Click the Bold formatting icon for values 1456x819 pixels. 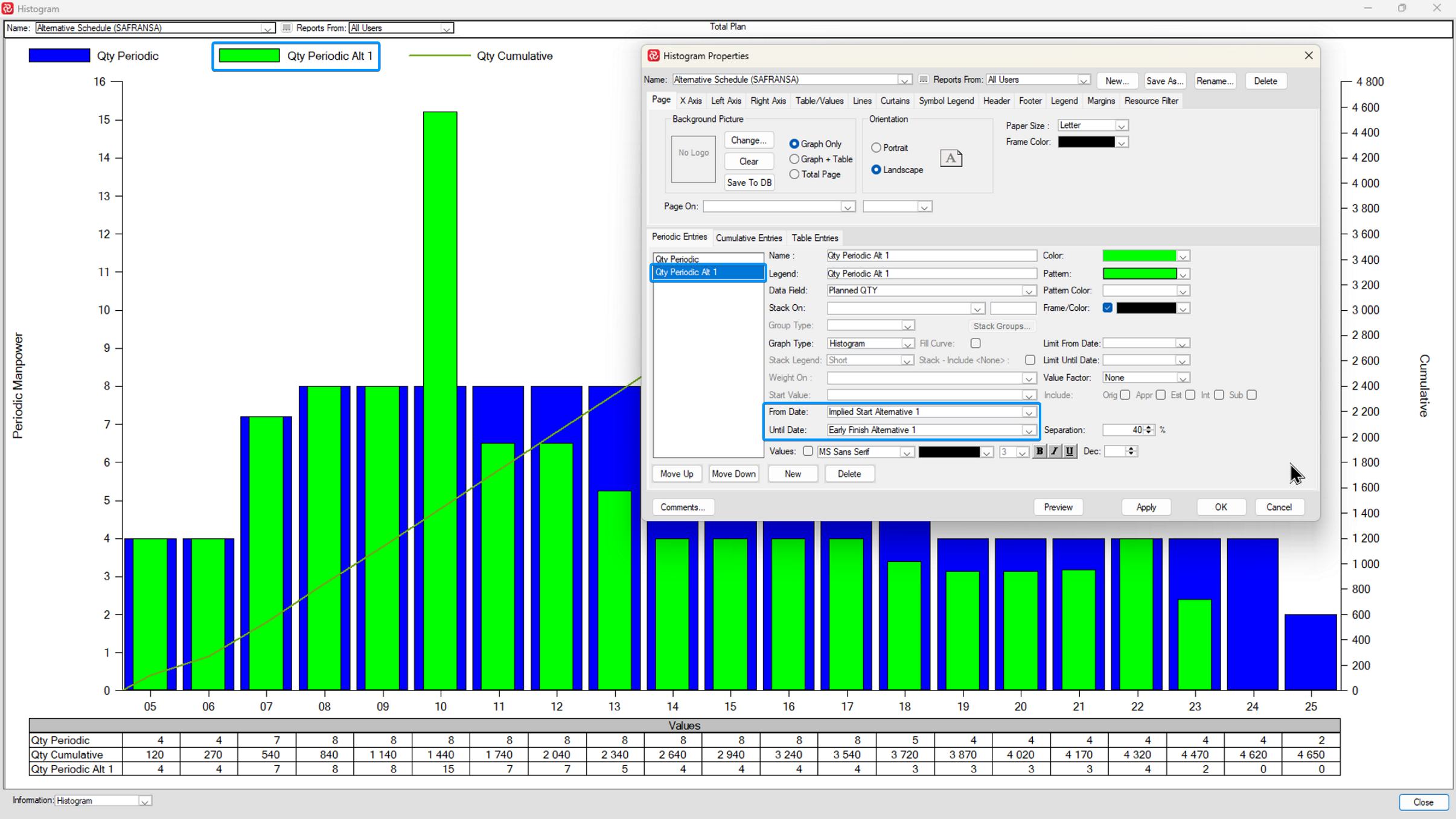click(1039, 451)
